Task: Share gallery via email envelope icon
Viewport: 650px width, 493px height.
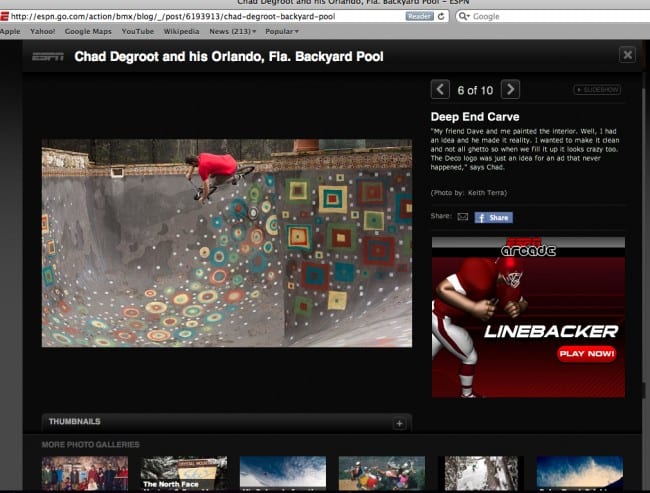Action: point(463,216)
